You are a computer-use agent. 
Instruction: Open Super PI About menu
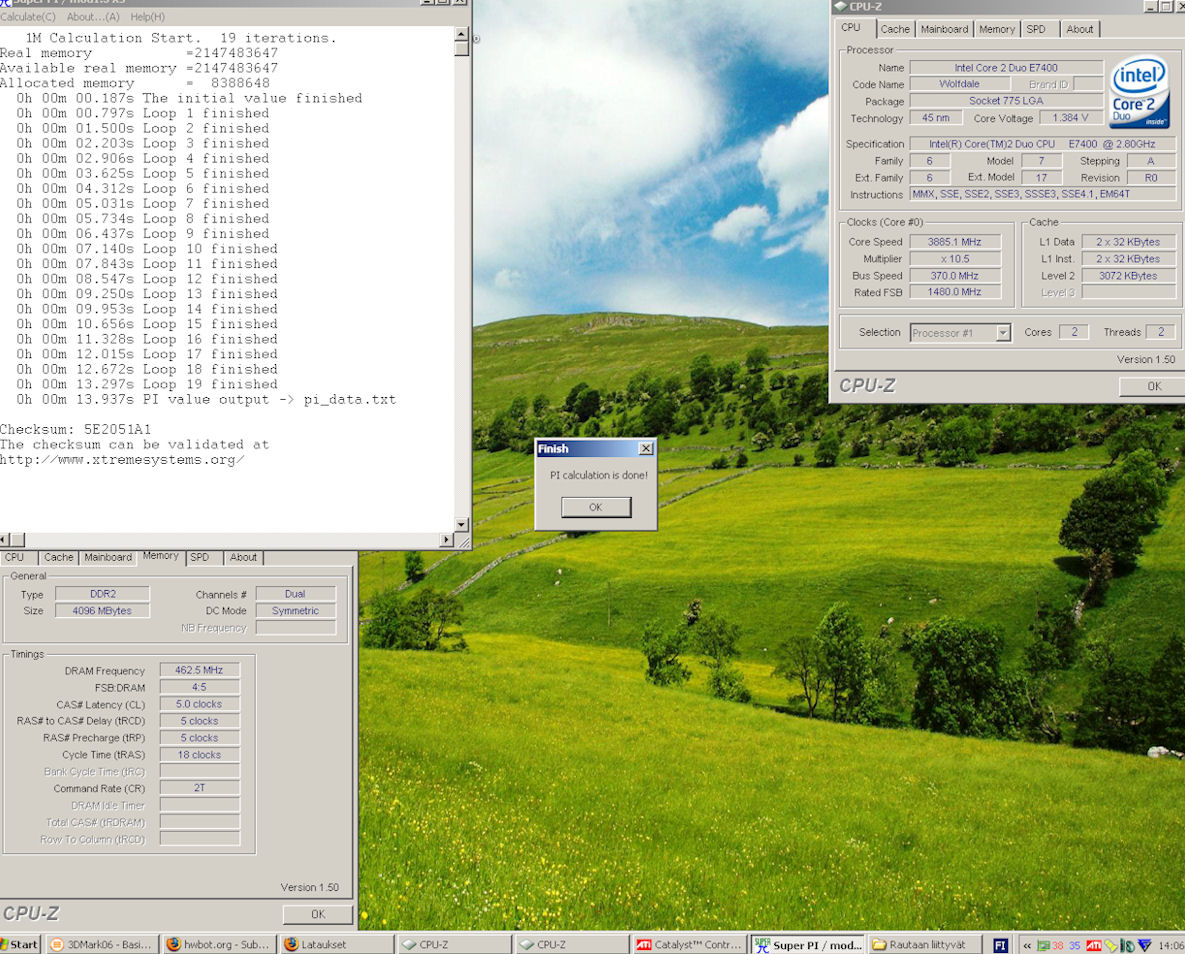tap(93, 17)
